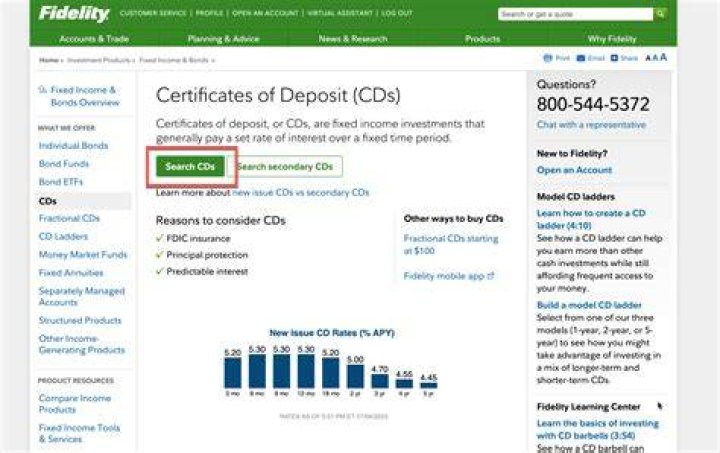Open Fidelity mobile app link
This screenshot has width=720, height=453.
pos(449,276)
